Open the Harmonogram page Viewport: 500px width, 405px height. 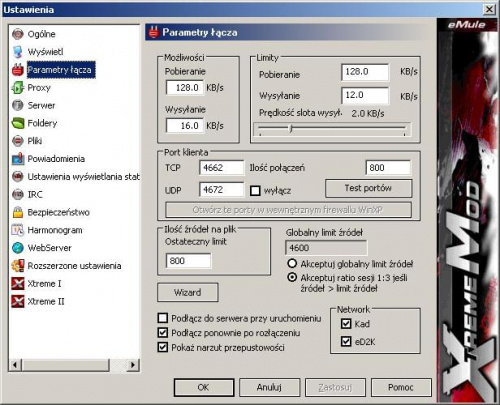[x=55, y=230]
